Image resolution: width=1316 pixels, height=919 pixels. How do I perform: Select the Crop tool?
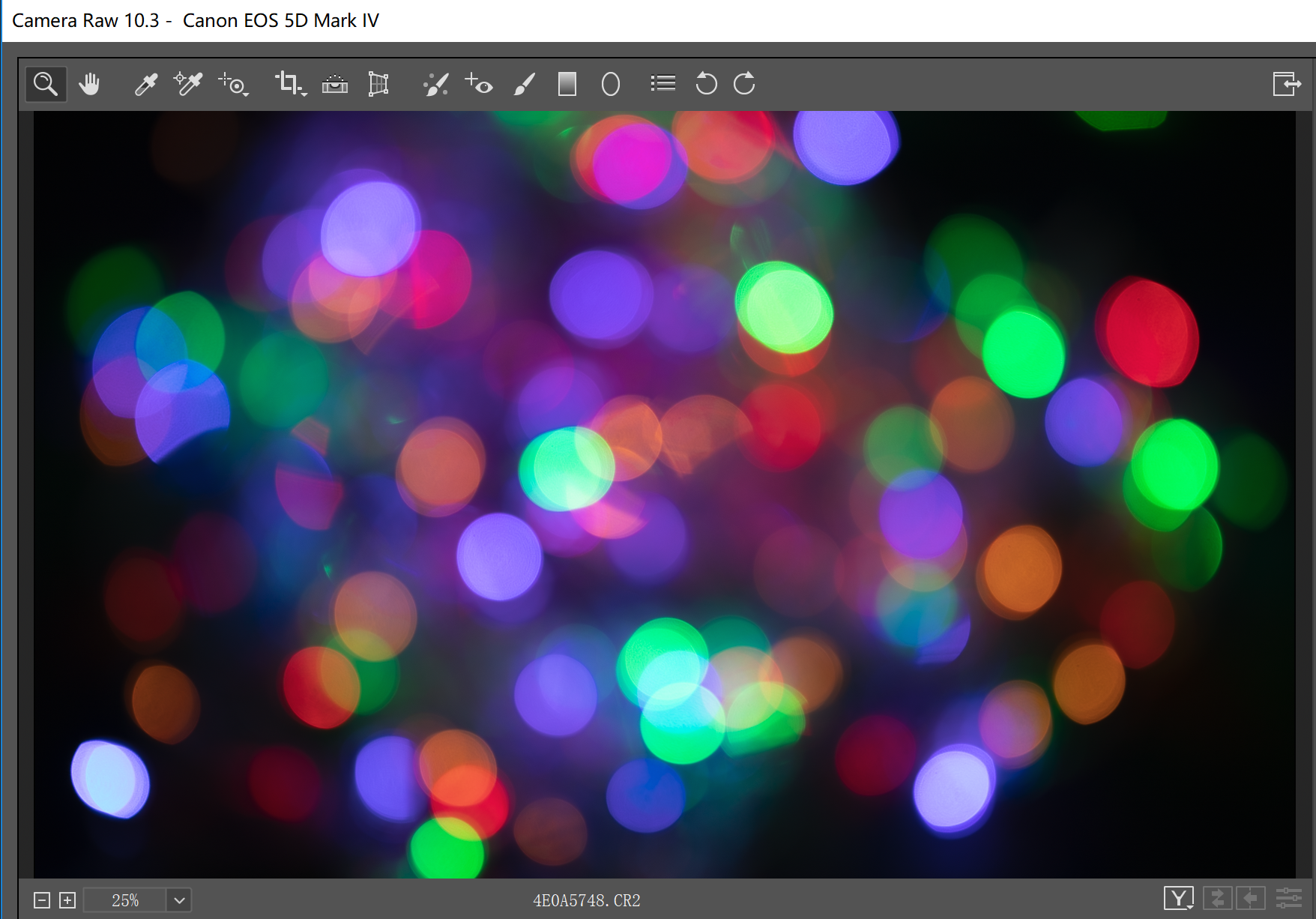point(289,84)
